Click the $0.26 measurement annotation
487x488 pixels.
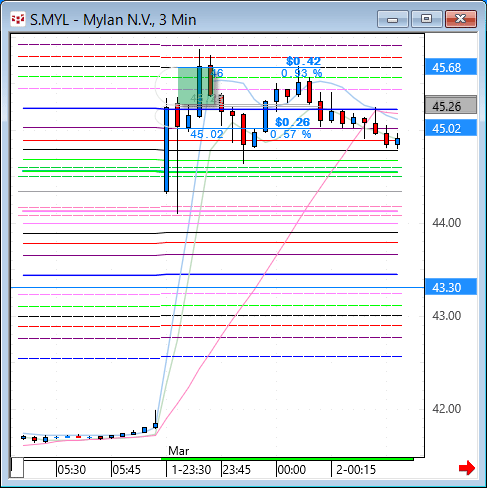[292, 122]
